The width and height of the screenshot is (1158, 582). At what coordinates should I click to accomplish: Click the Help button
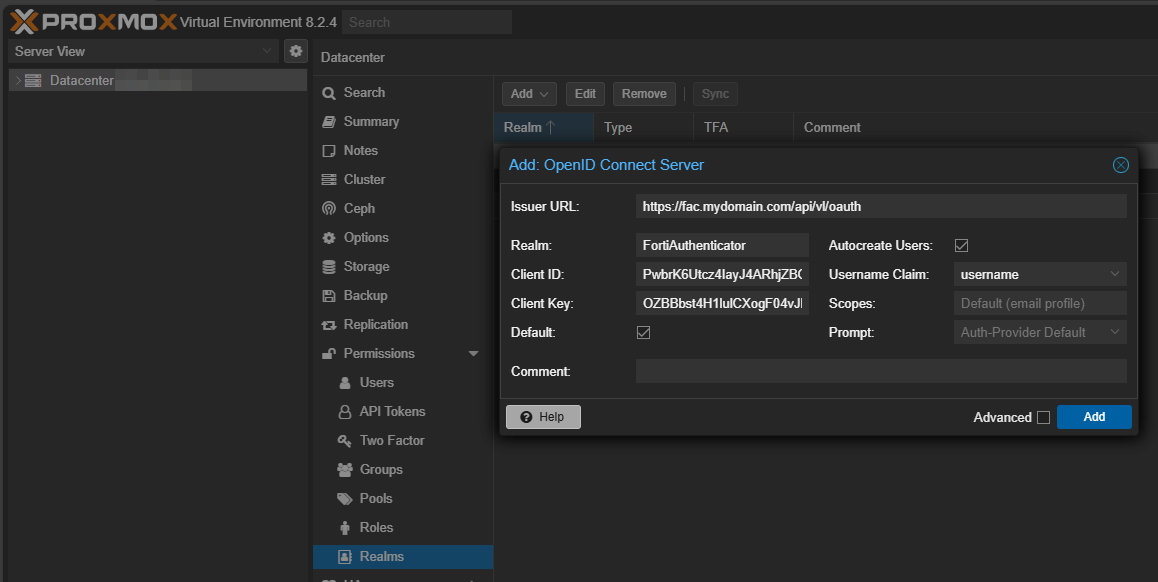(x=543, y=417)
